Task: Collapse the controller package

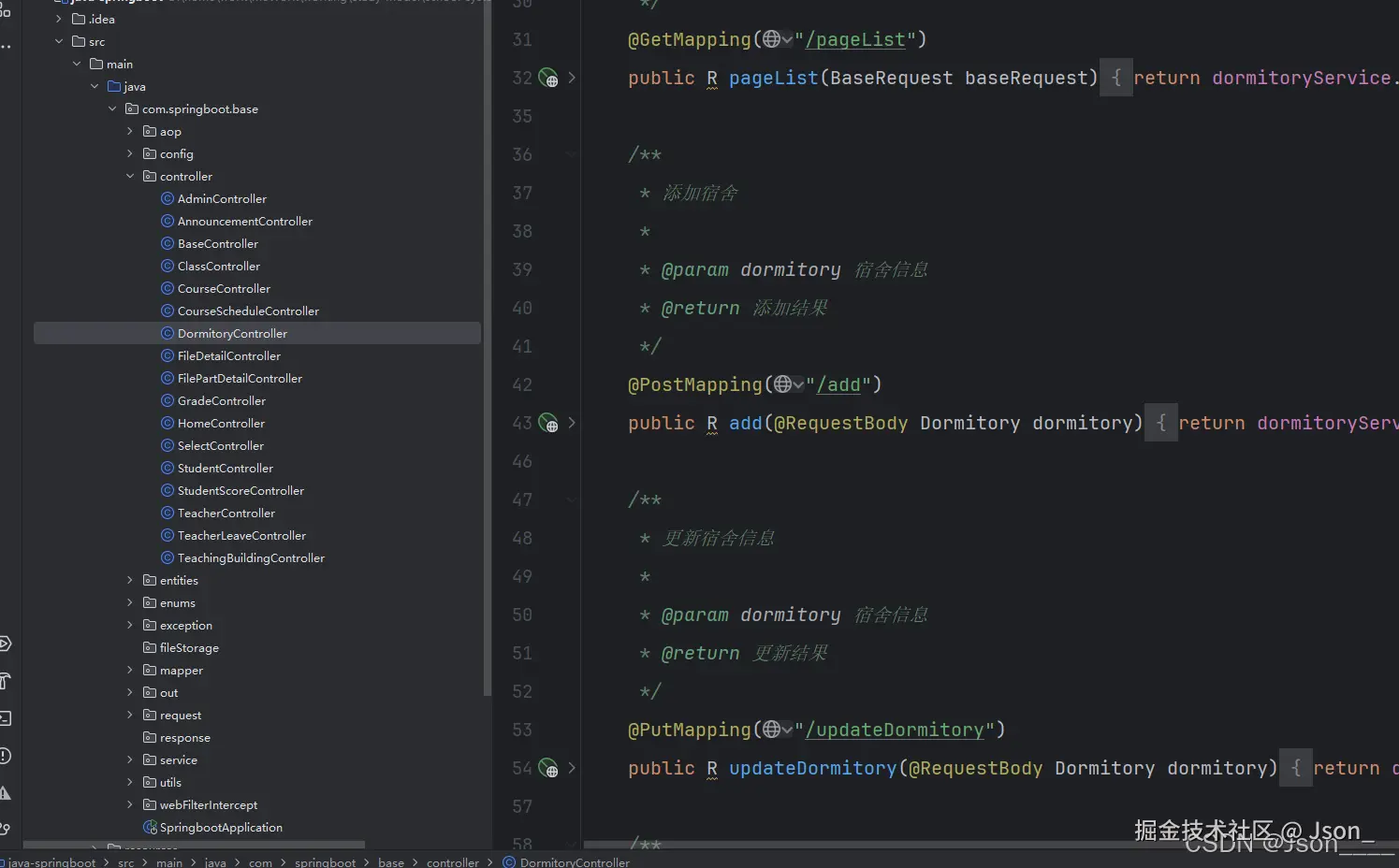Action: click(130, 176)
